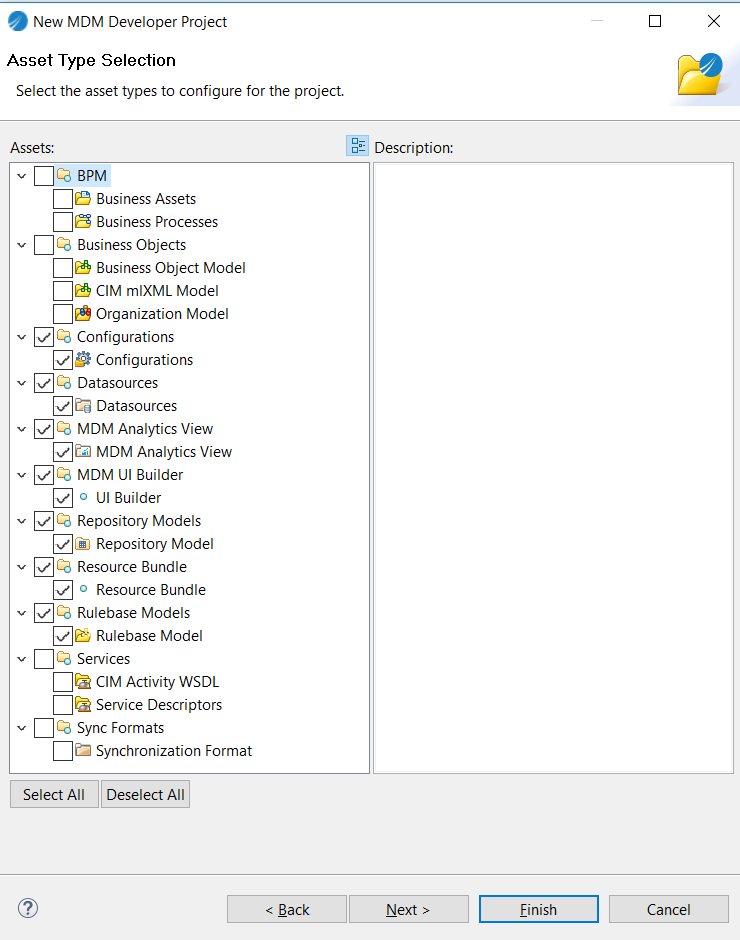This screenshot has height=940, width=740.
Task: Uncheck the UI Builder checkbox
Action: pos(63,498)
